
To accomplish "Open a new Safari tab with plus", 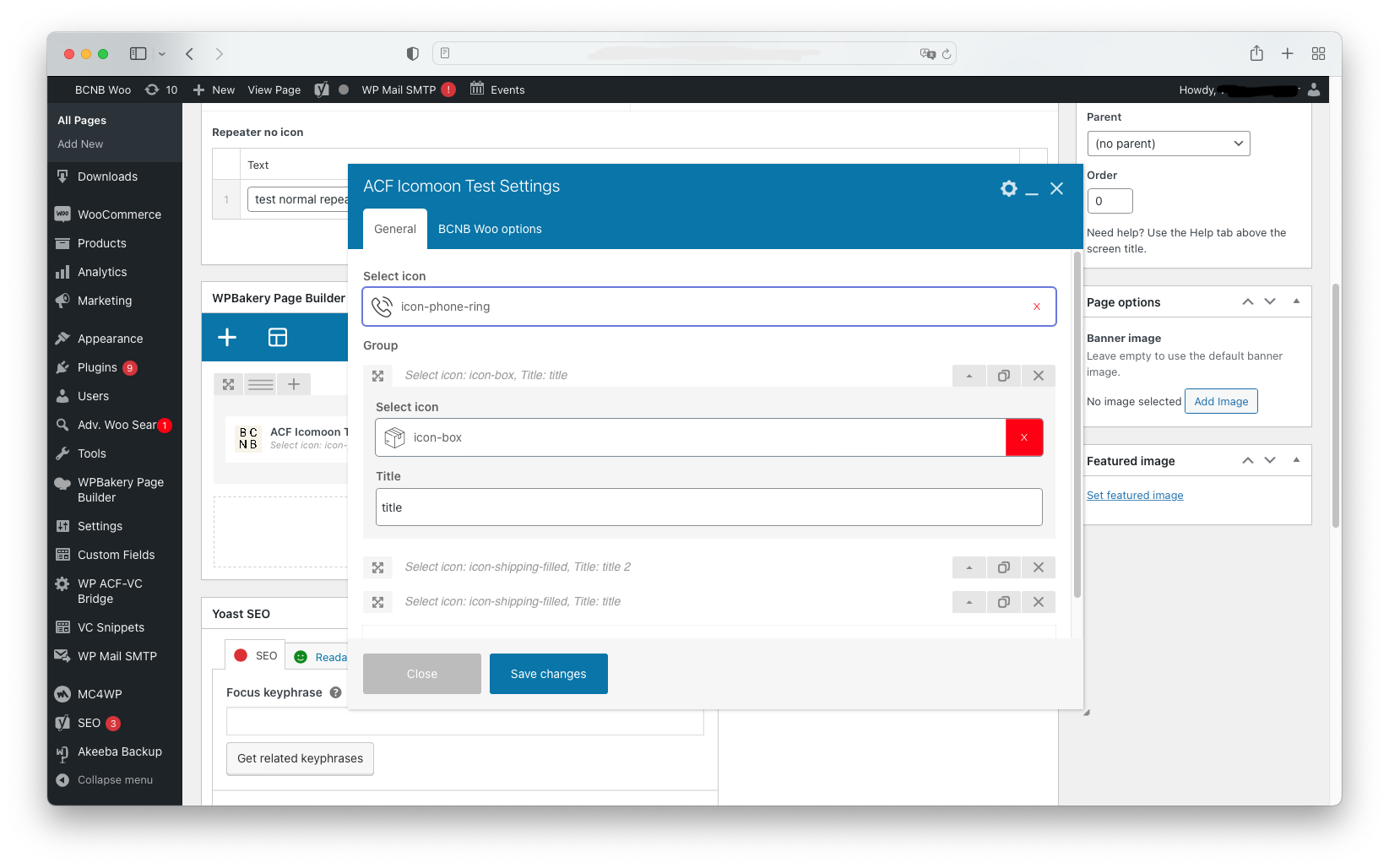I will (x=1287, y=53).
